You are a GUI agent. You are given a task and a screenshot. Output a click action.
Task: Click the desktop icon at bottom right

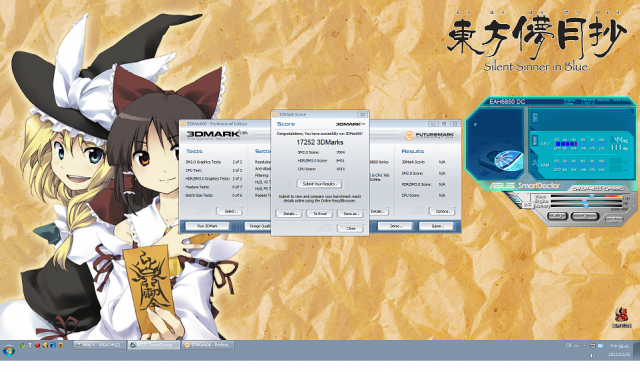coord(622,318)
